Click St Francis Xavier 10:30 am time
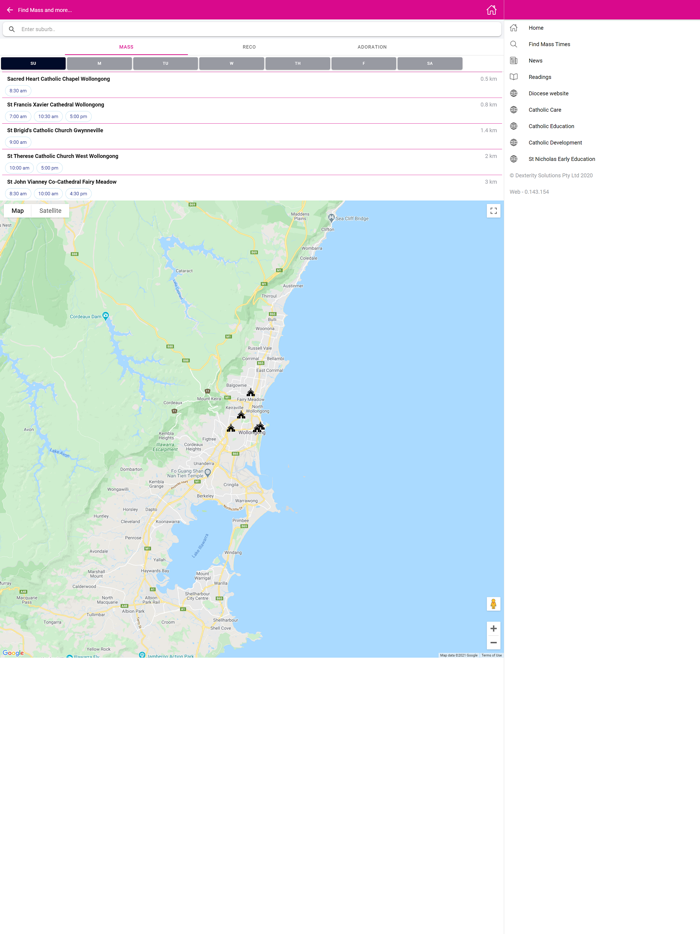 [x=48, y=117]
